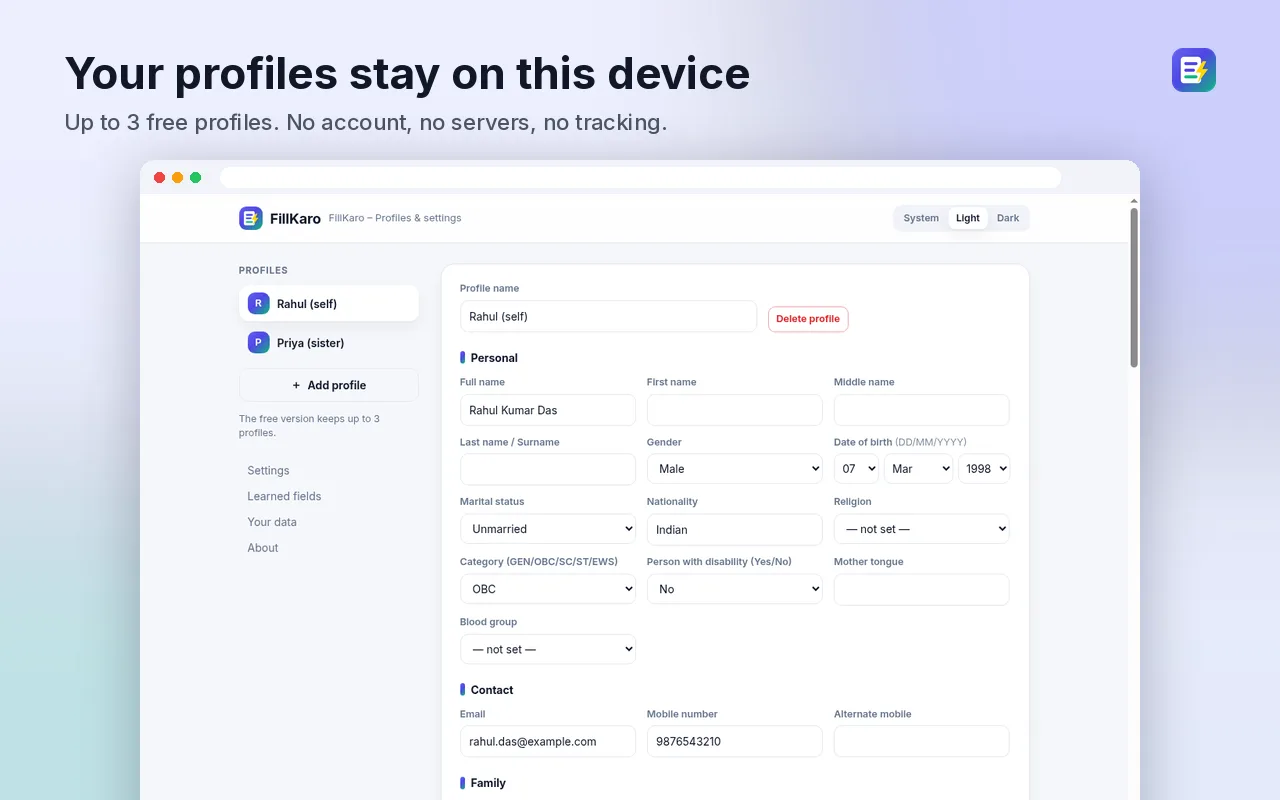
Task: Open the birth day dropdown showing 07
Action: tap(856, 469)
